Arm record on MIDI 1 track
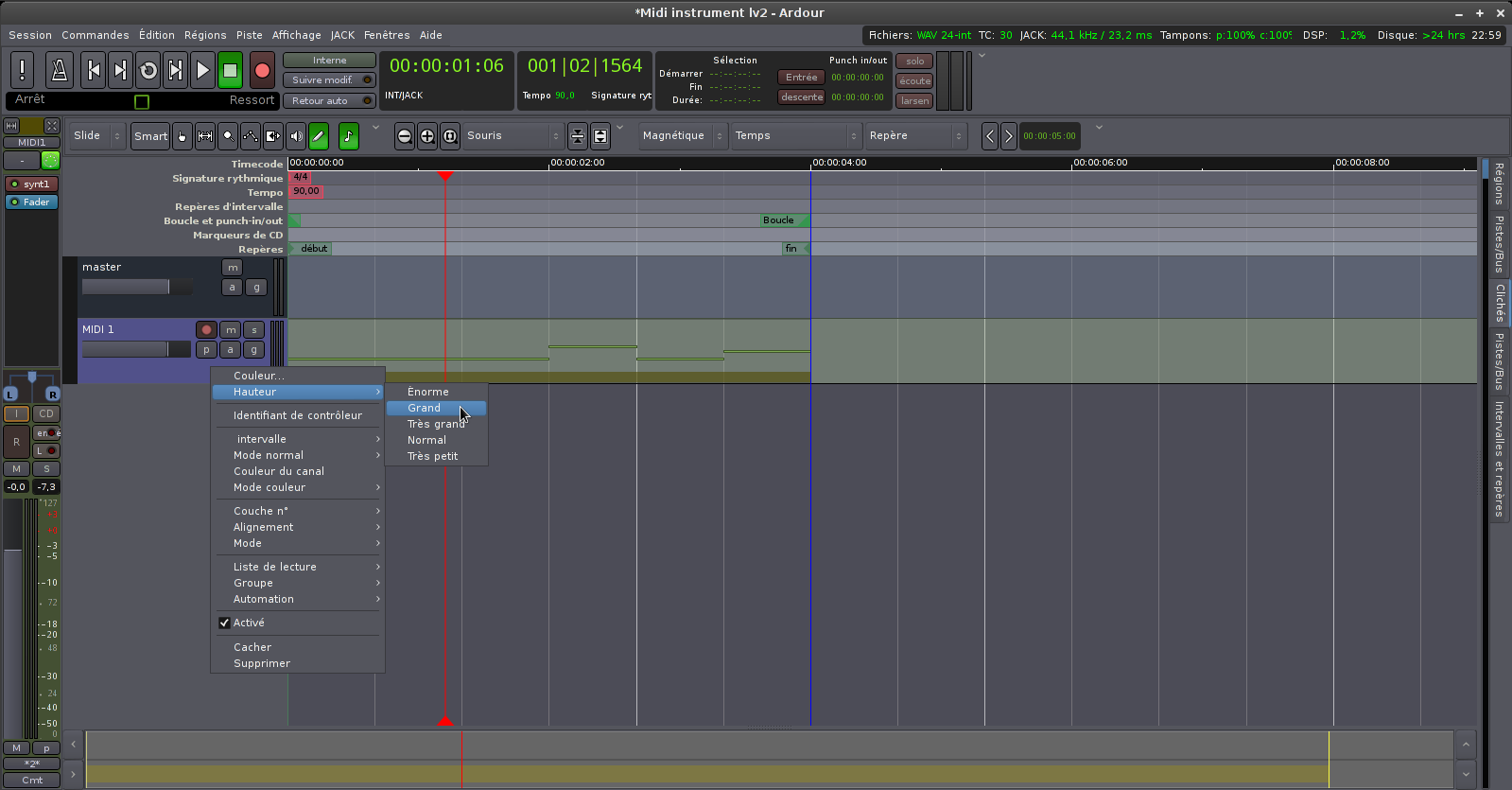The image size is (1512, 790). point(206,330)
